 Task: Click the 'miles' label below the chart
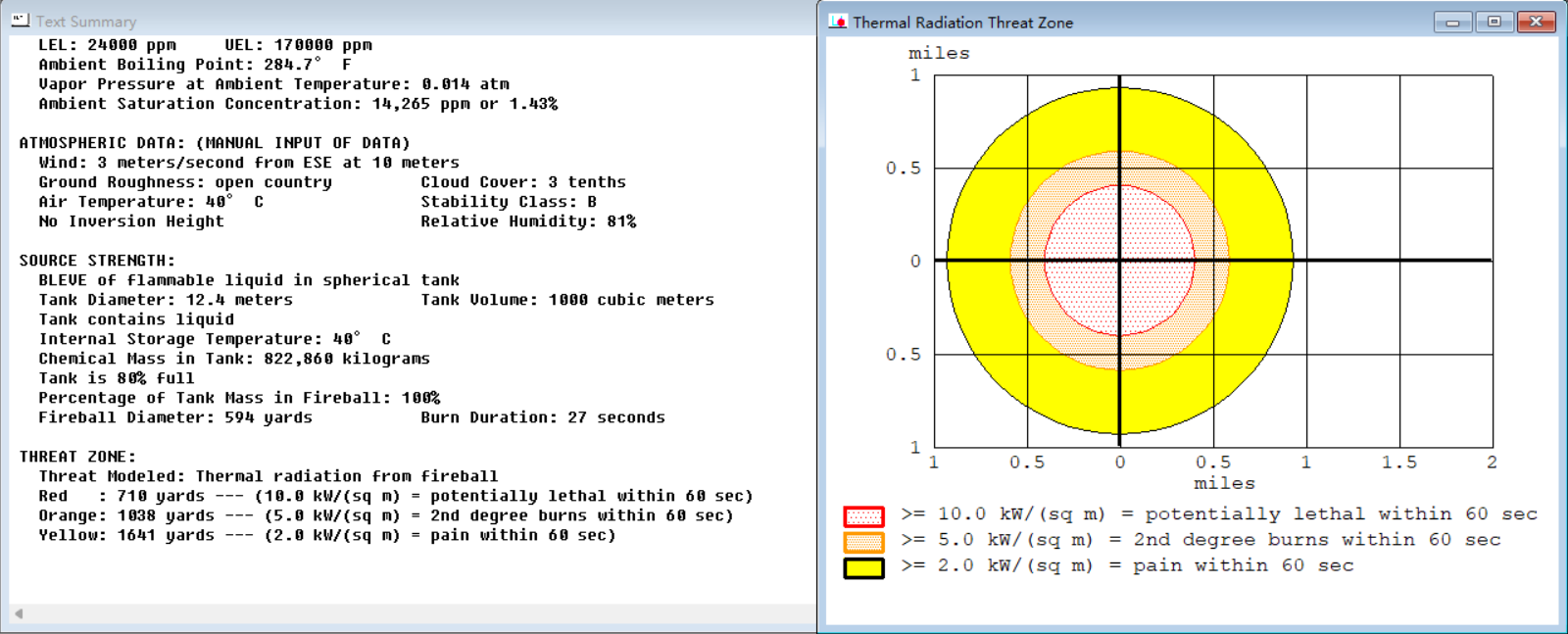pos(1224,483)
